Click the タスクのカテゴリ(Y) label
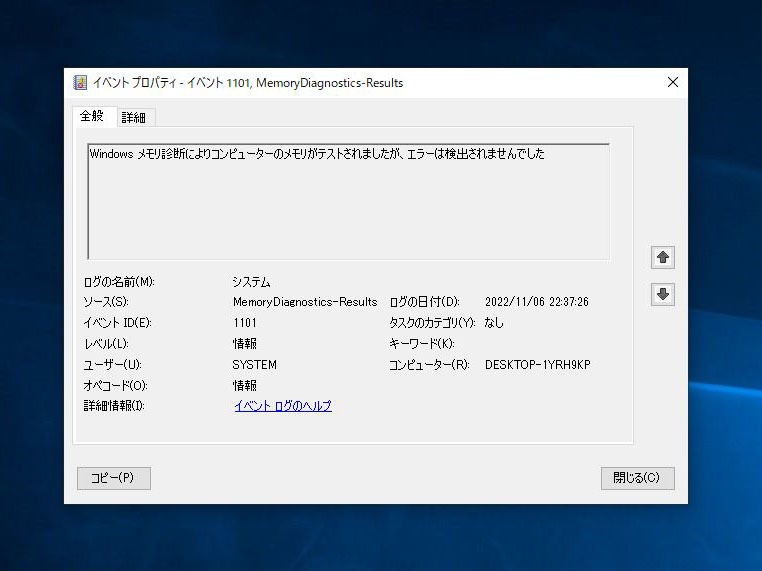 433,323
